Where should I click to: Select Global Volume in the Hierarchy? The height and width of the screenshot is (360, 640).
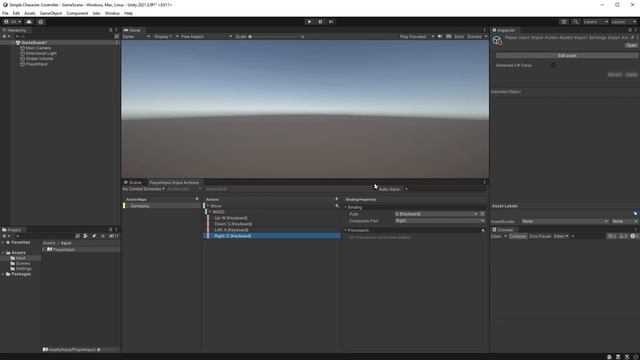pos(39,59)
